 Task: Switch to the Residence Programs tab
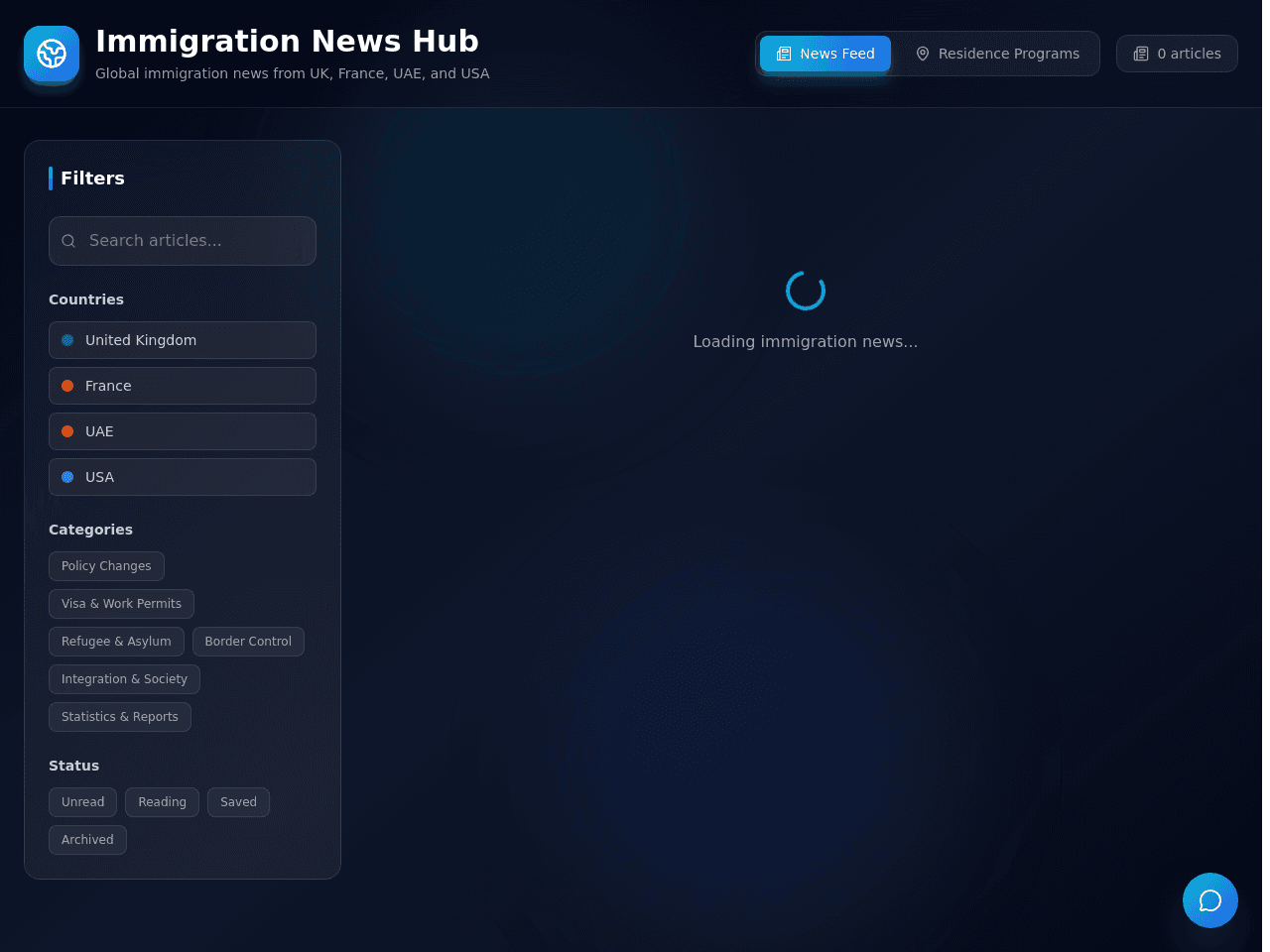(x=997, y=54)
